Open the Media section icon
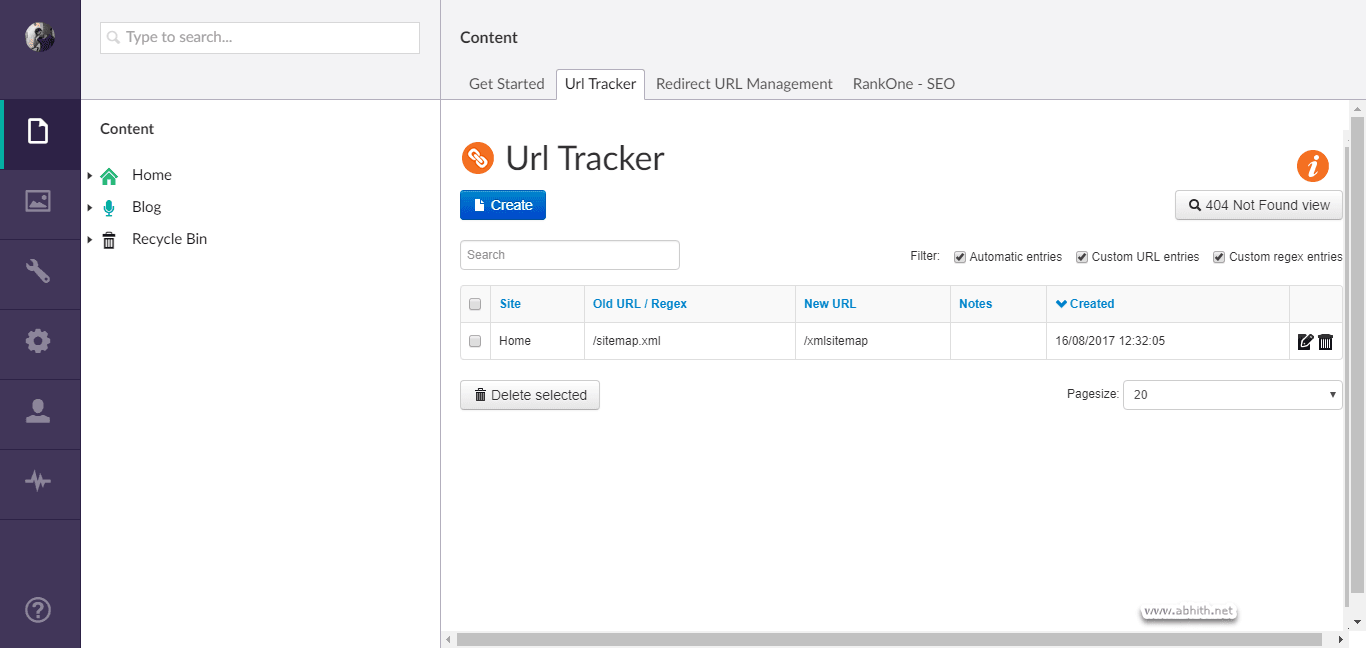Viewport: 1366px width, 648px height. (40, 203)
